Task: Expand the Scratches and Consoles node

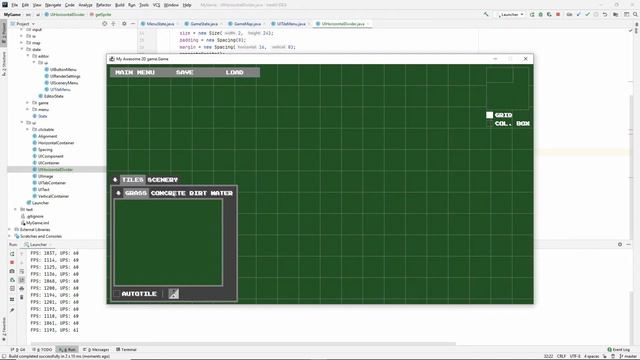Action: (x=10, y=236)
